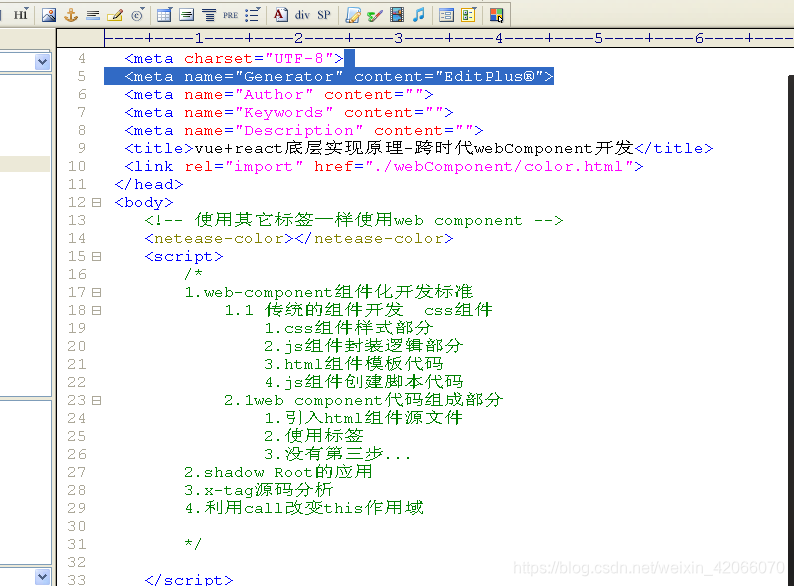Collapse the fold marker on line 18
The image size is (794, 586).
96,310
